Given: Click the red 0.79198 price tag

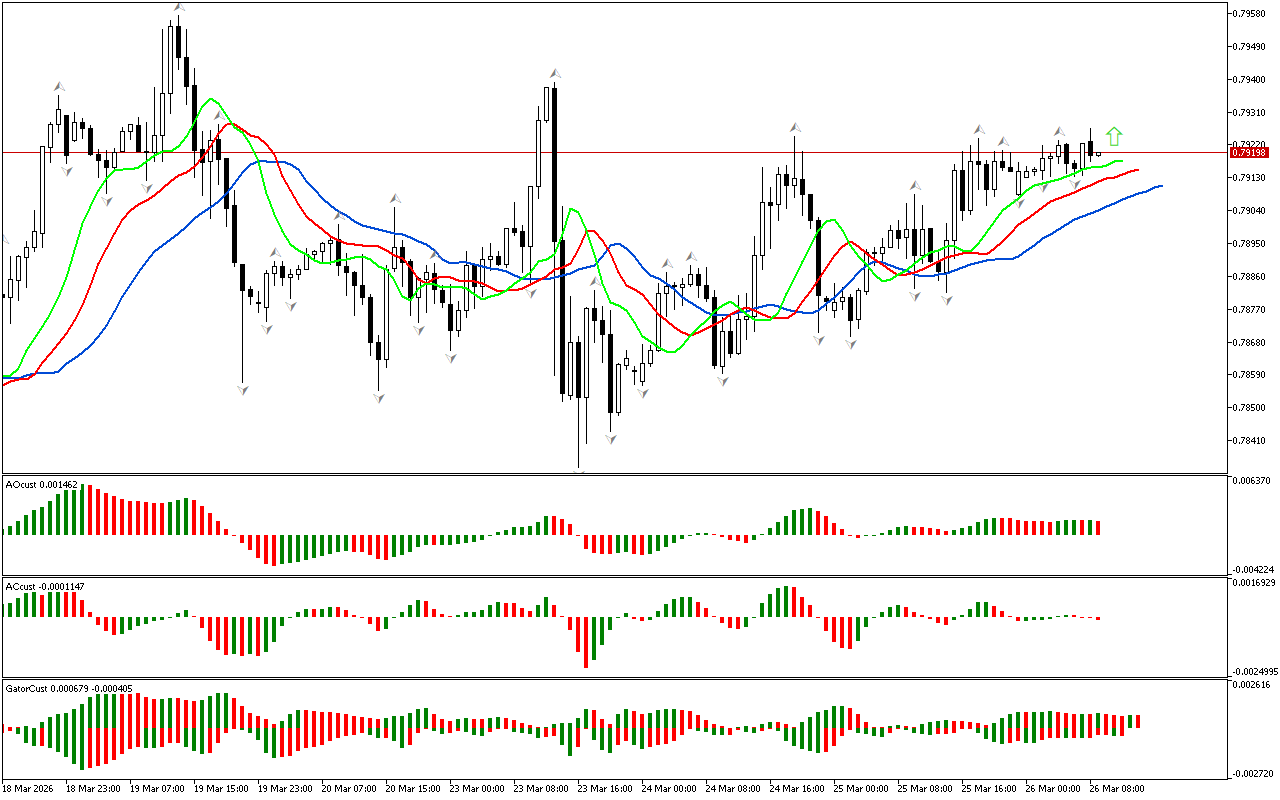Looking at the screenshot, I should tap(1249, 152).
